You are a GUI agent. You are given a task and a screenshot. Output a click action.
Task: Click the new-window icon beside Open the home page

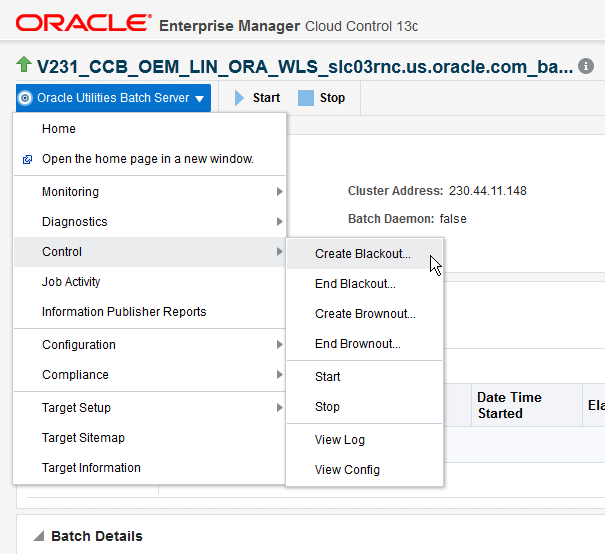coord(27,159)
